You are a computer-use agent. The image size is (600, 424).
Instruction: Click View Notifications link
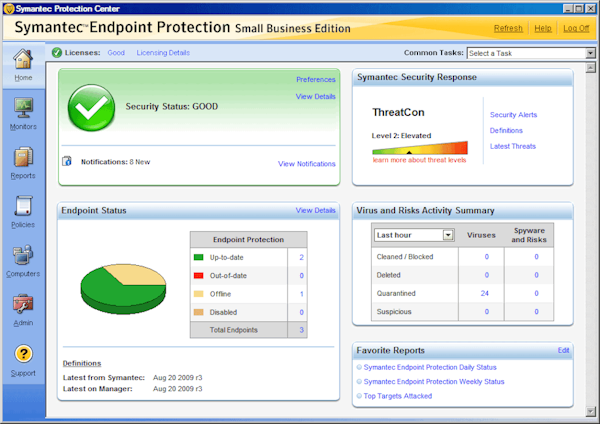coord(306,164)
